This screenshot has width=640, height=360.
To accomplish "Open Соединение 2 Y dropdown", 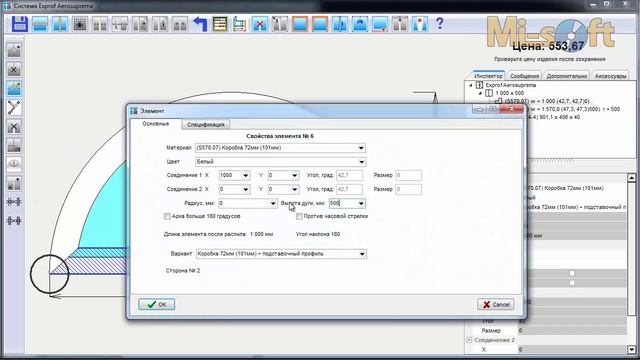I will coord(294,189).
